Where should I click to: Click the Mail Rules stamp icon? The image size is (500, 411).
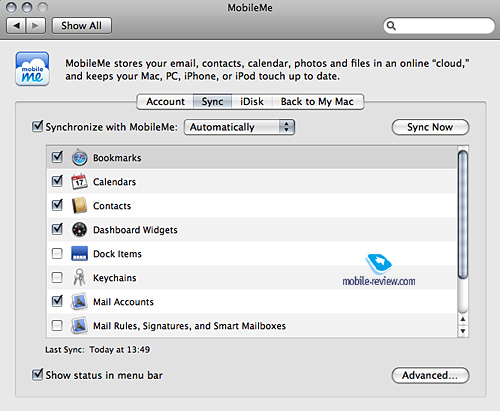click(79, 325)
